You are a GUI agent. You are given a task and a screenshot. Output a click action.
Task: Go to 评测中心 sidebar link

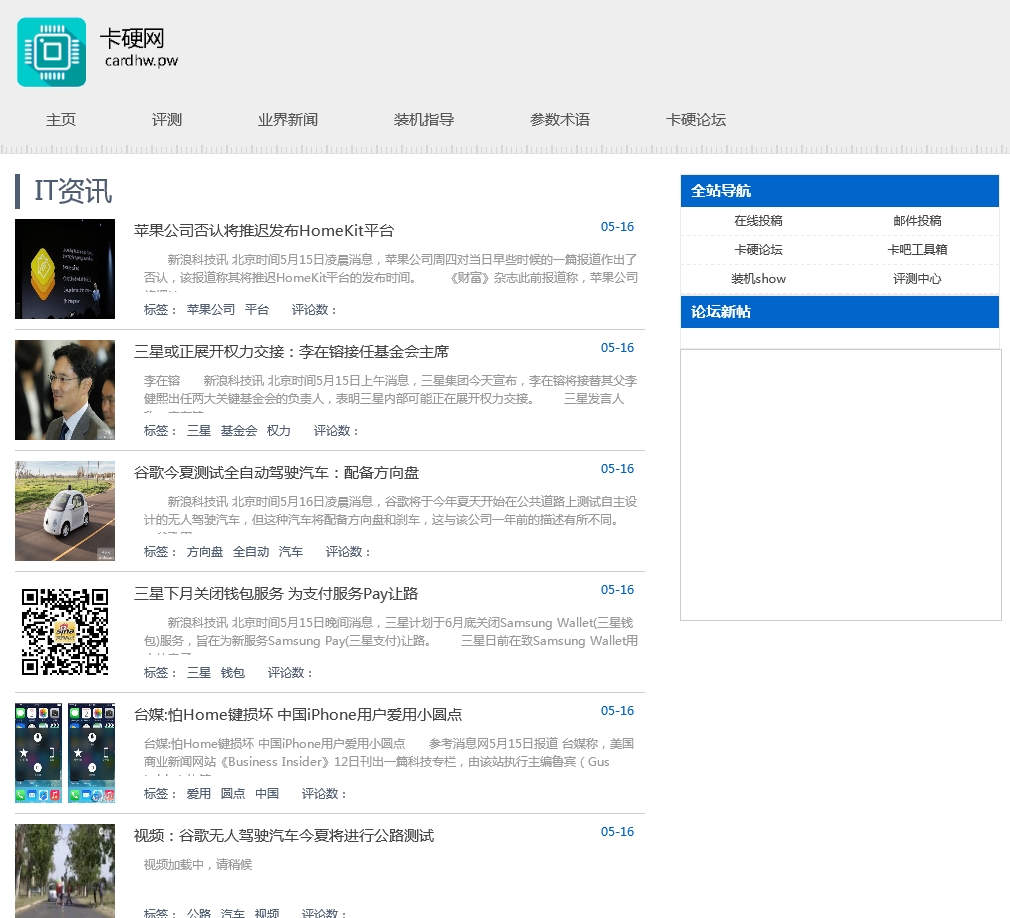[917, 279]
